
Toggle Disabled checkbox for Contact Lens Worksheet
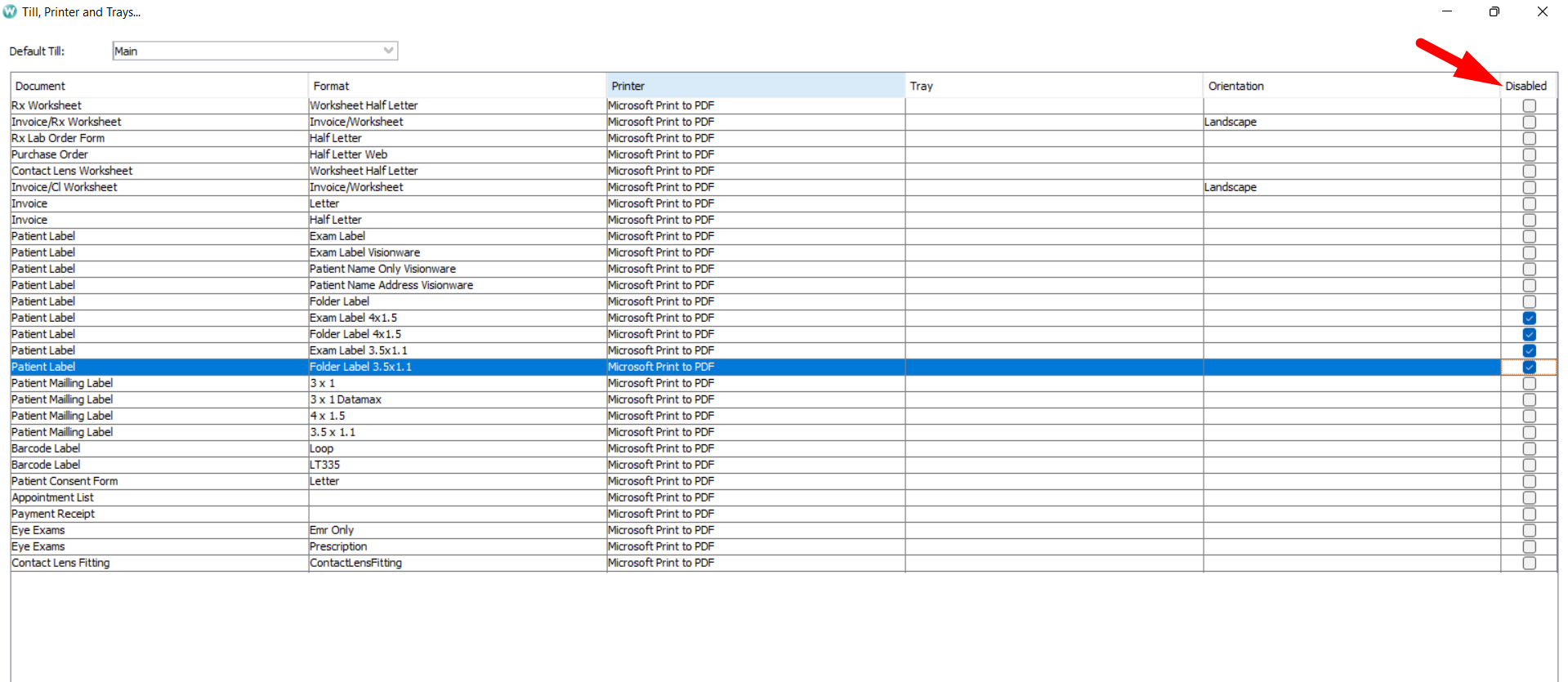pos(1530,172)
